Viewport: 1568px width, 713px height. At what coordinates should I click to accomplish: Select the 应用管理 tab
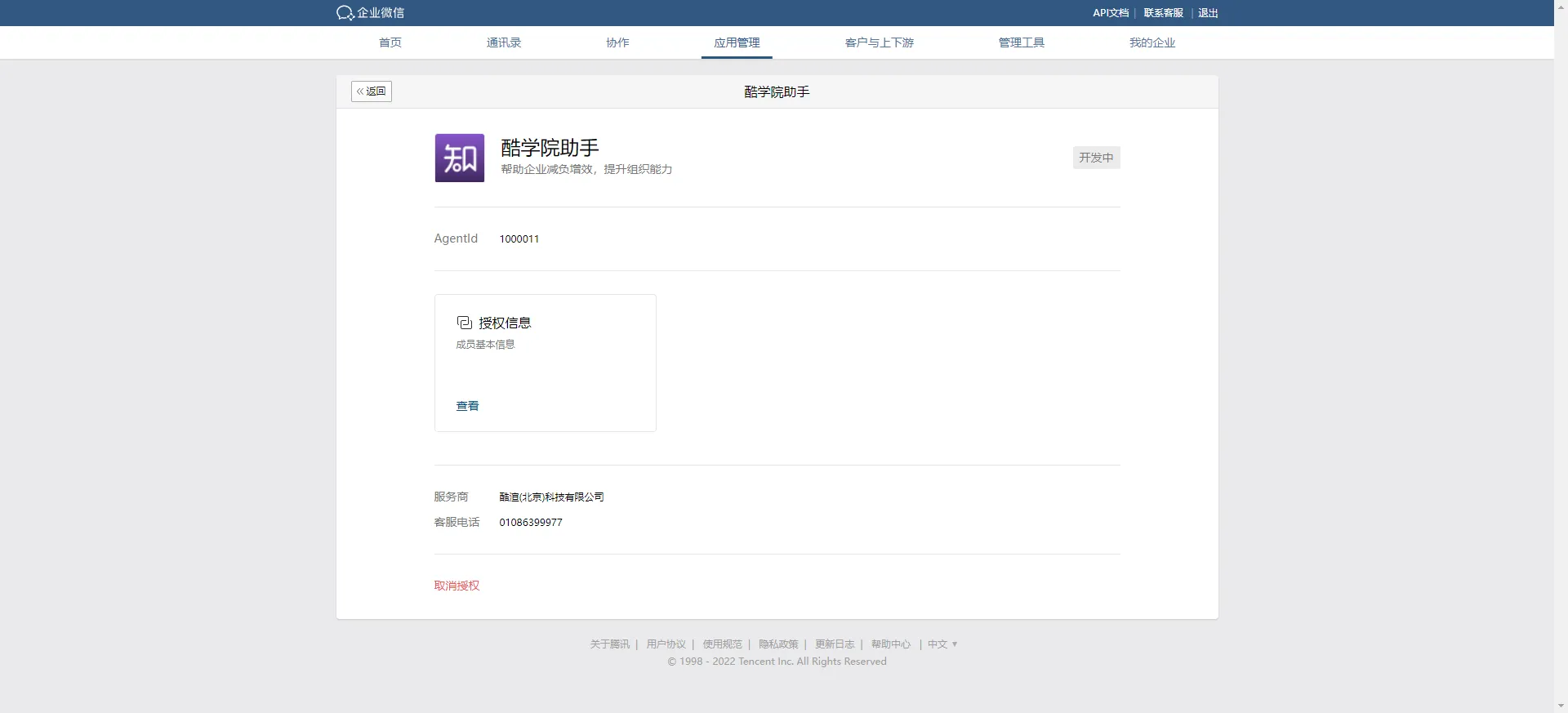(737, 42)
